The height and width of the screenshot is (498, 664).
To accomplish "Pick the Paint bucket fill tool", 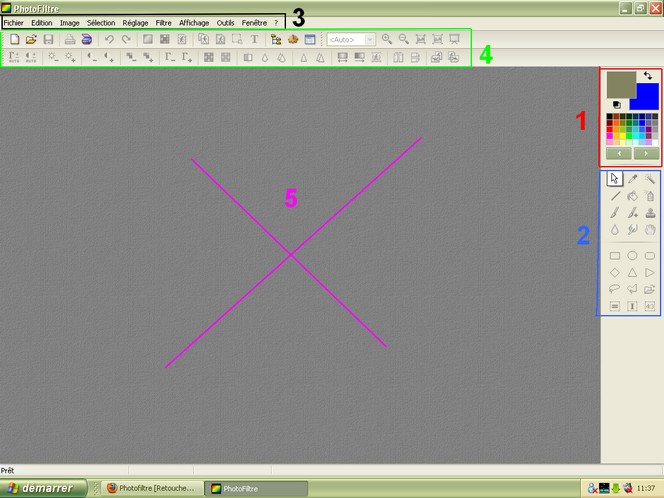I will coord(632,196).
